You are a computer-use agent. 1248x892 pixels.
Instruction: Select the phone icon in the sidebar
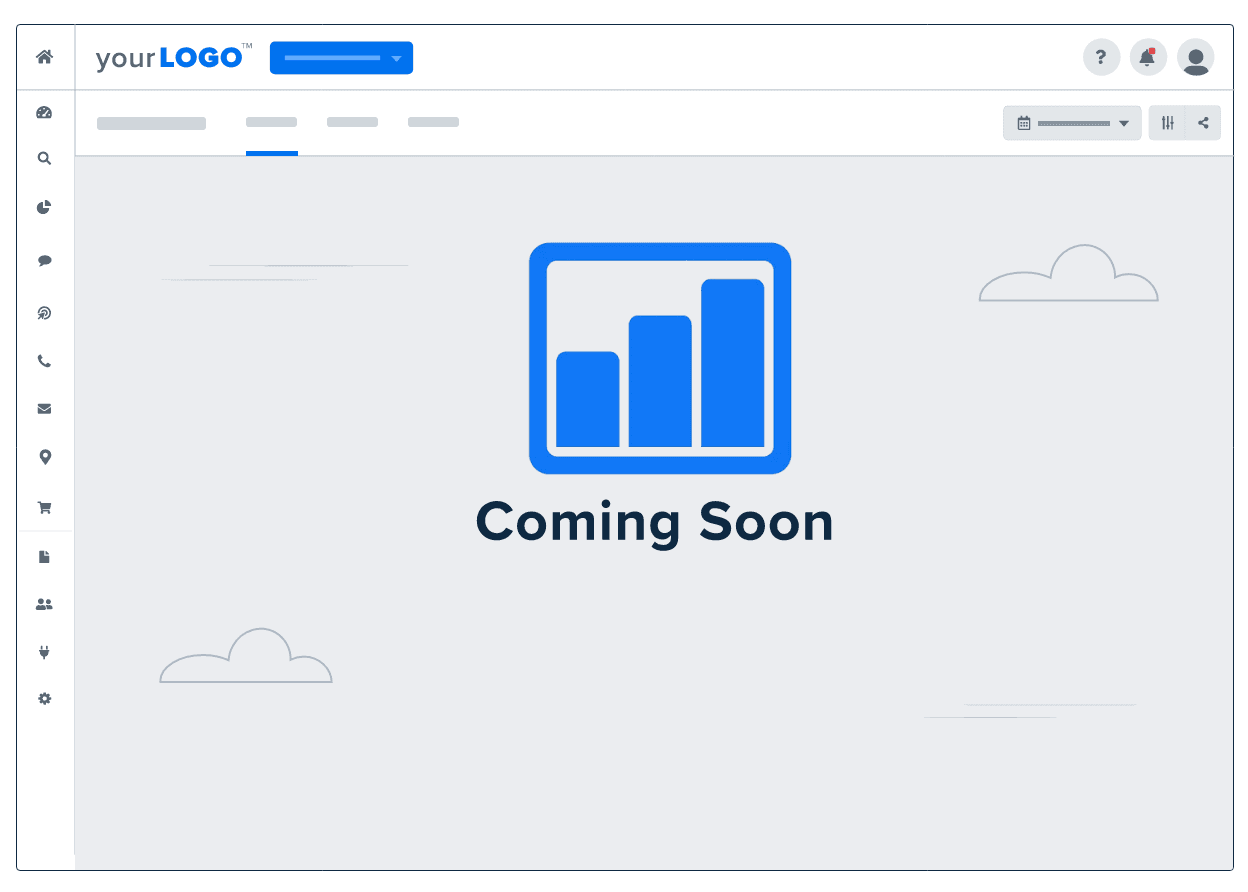coord(44,361)
